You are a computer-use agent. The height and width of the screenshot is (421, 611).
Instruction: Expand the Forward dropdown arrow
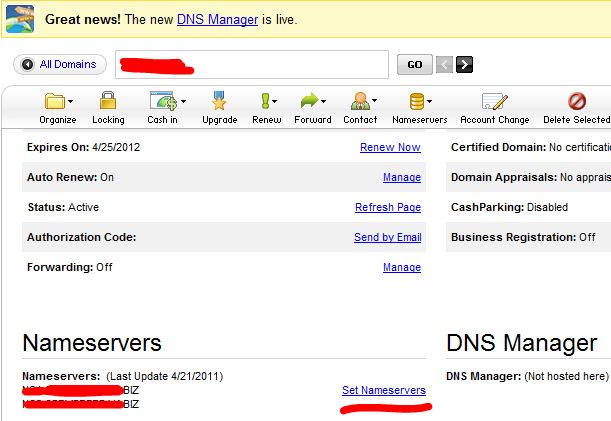323,101
